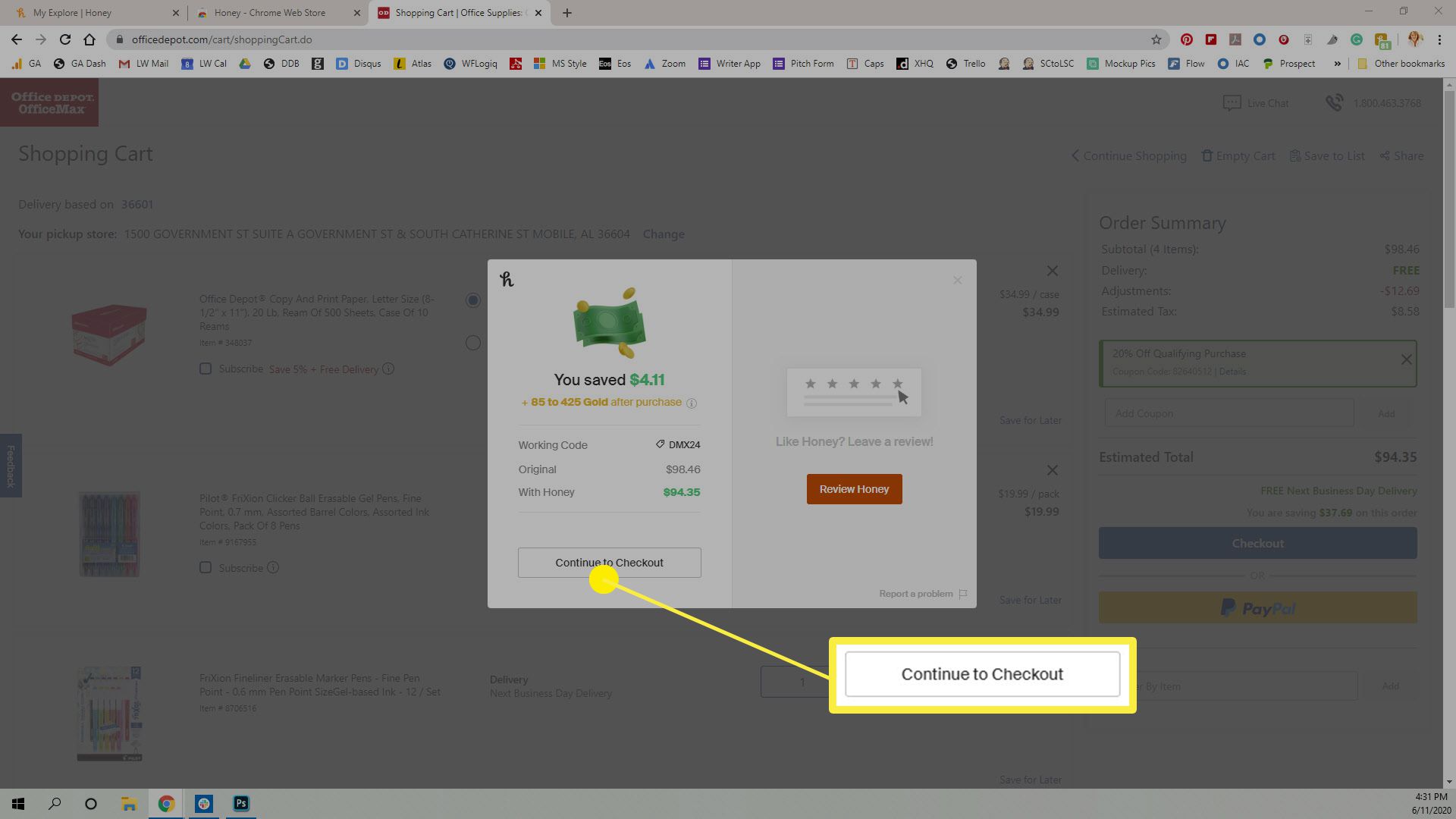
Task: Open the Feedback side tab
Action: [x=11, y=466]
